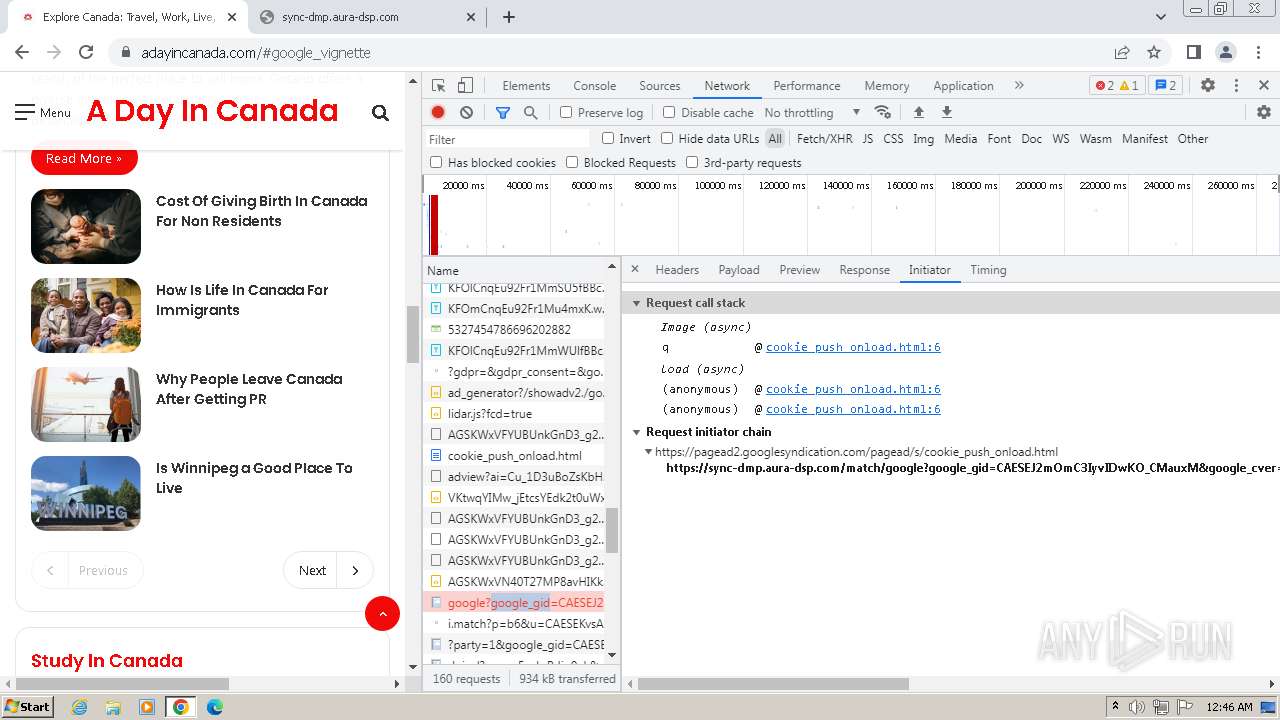Click the initiator pane horizontal scrollbar thumb

pyautogui.click(x=773, y=684)
